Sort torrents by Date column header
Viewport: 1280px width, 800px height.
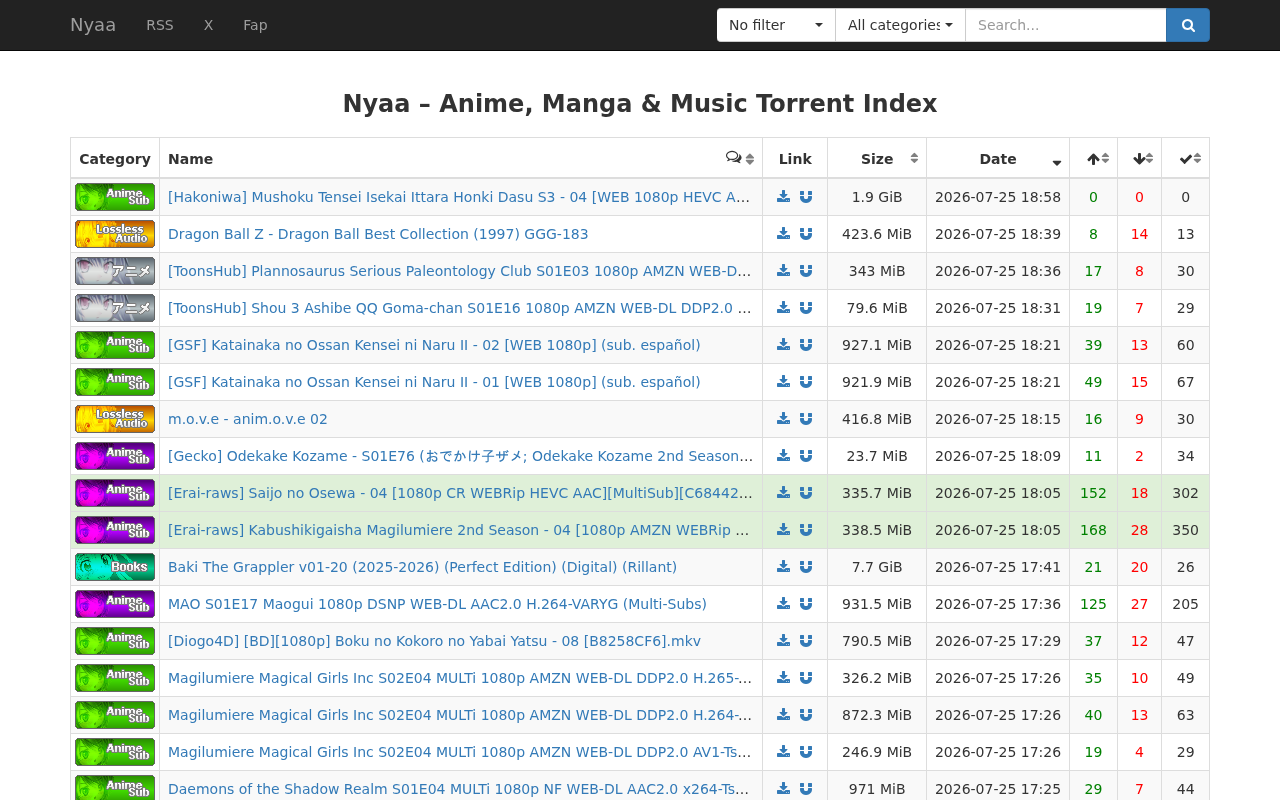(x=998, y=158)
